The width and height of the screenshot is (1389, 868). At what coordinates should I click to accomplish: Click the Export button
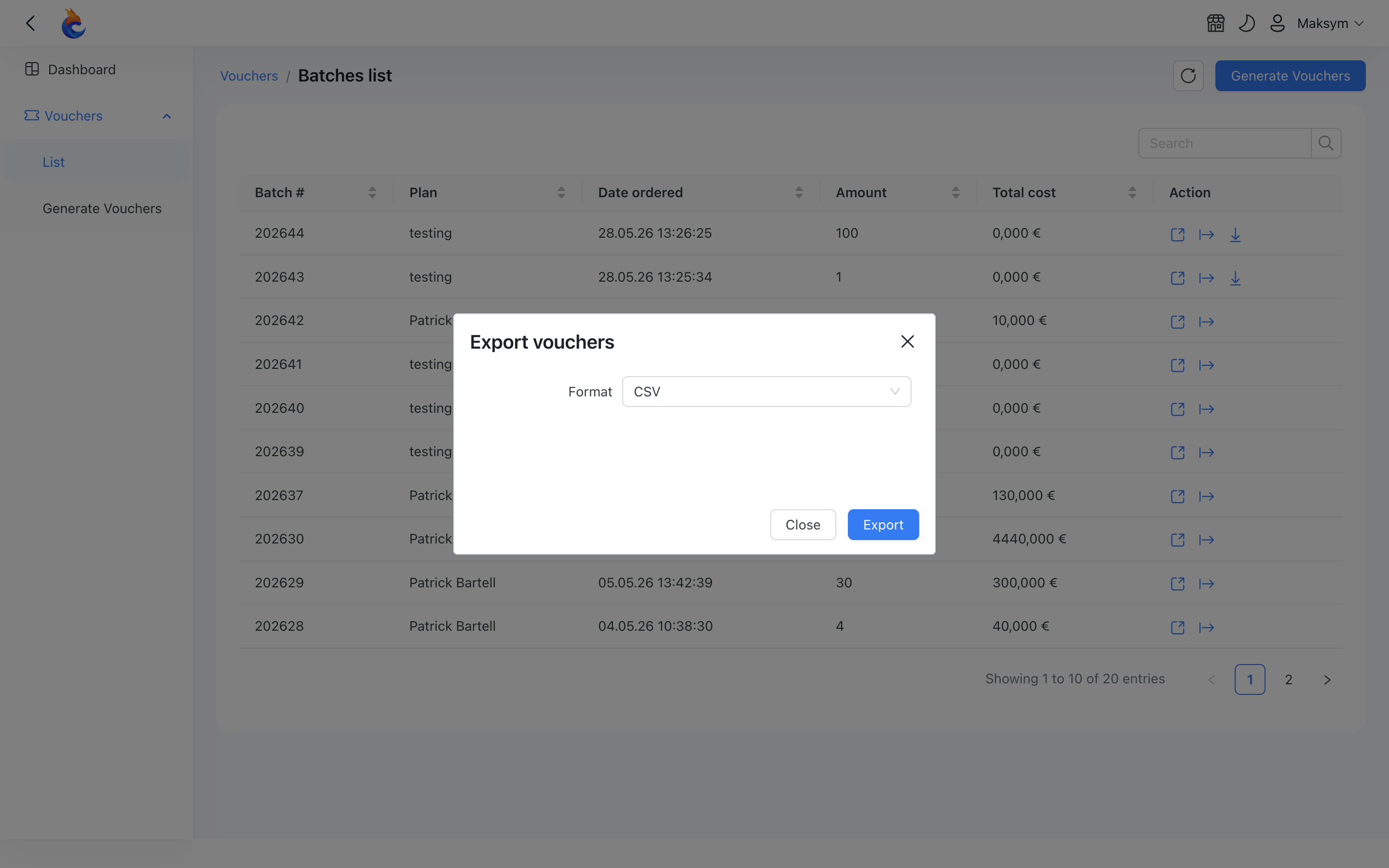(883, 525)
